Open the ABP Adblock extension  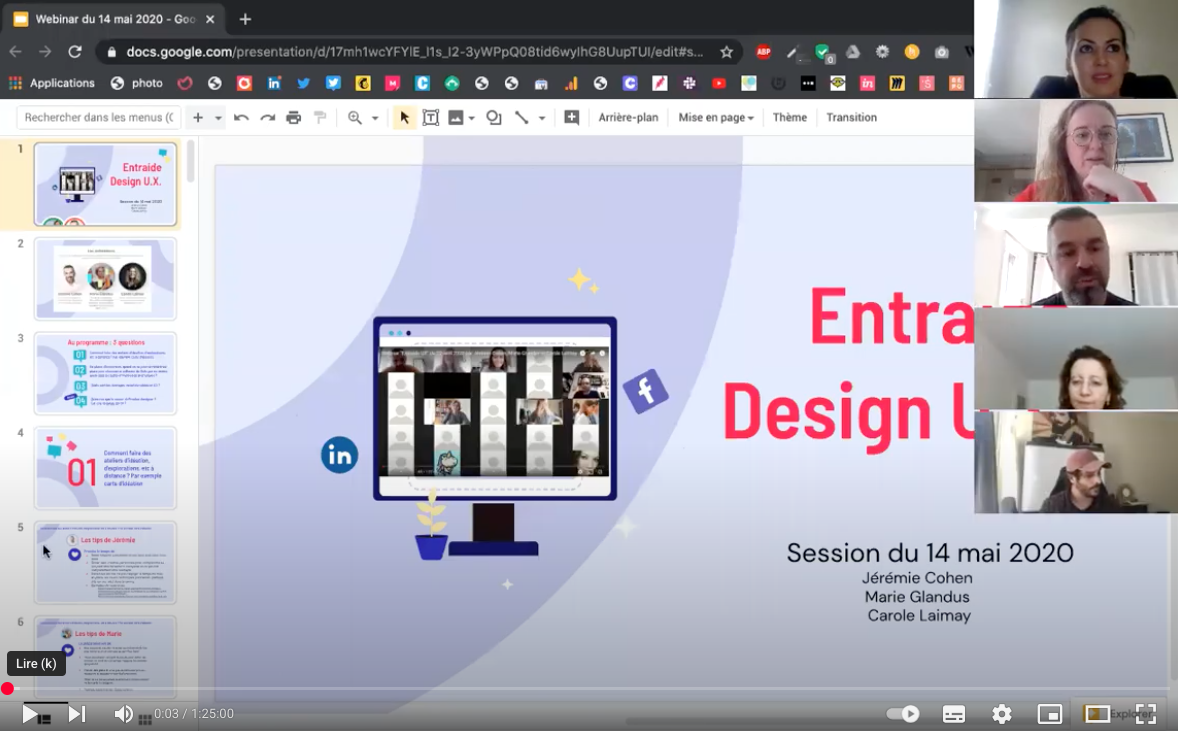[763, 52]
